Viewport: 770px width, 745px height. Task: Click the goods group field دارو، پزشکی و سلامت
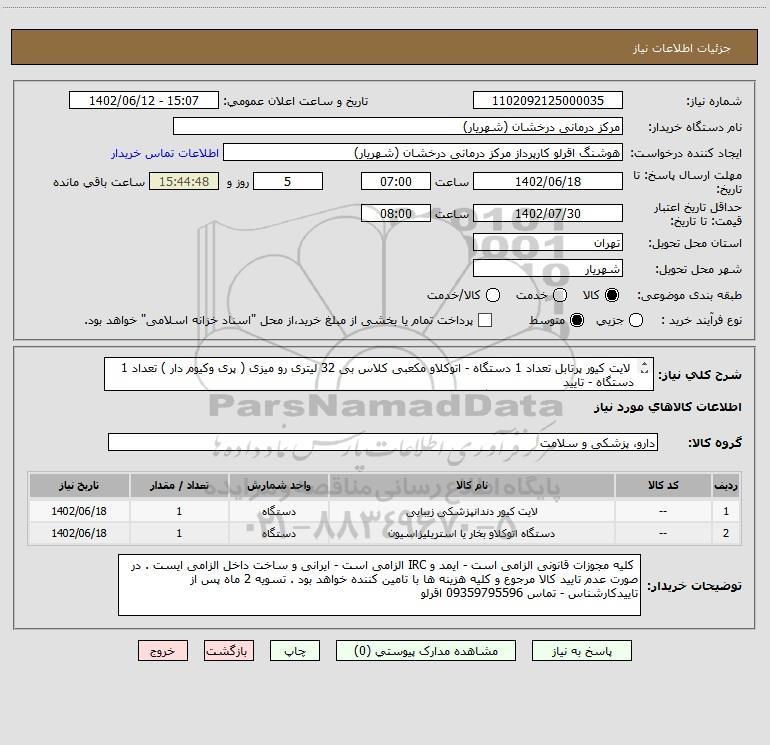[383, 442]
